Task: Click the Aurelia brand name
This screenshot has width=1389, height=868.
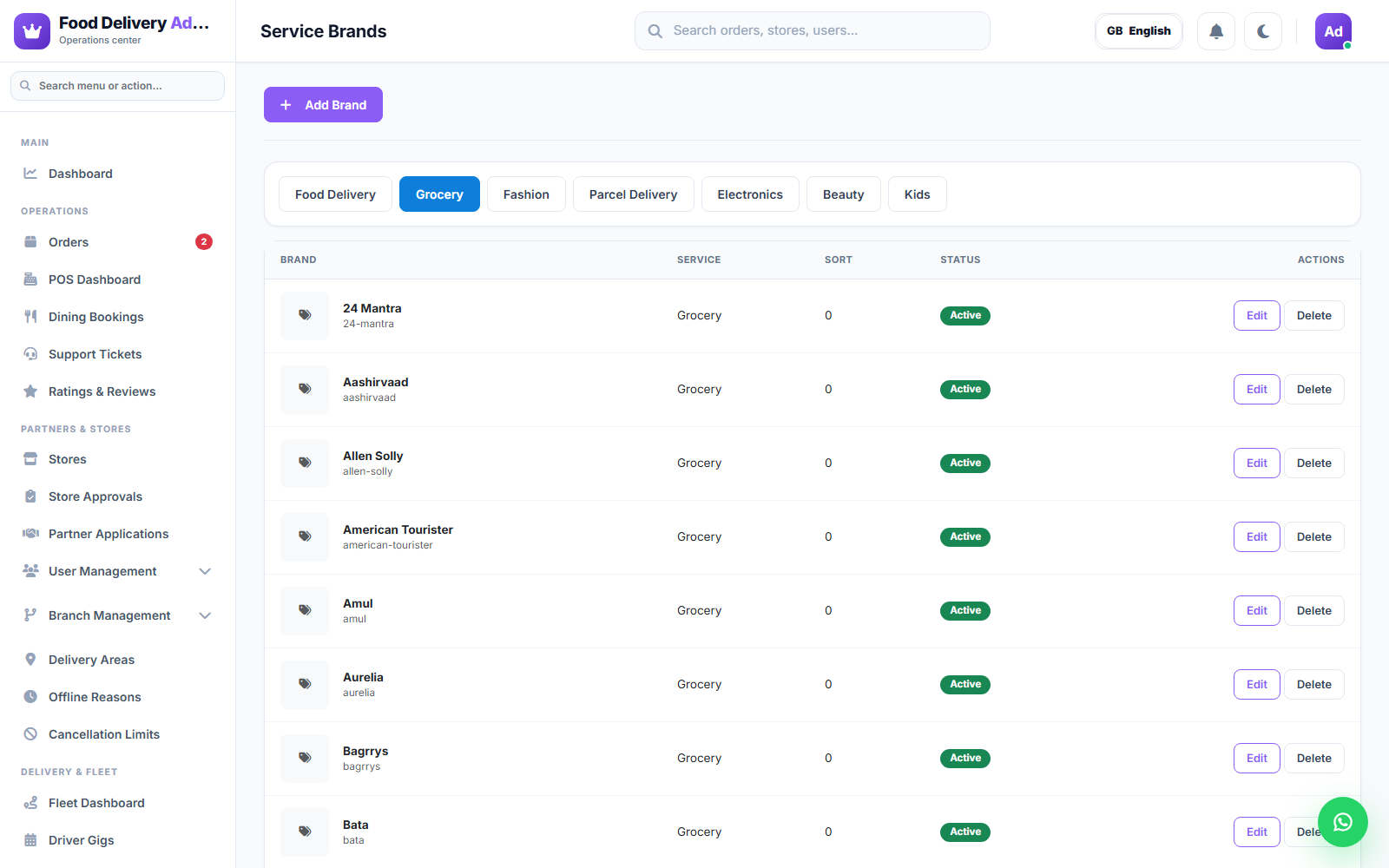Action: click(x=363, y=677)
